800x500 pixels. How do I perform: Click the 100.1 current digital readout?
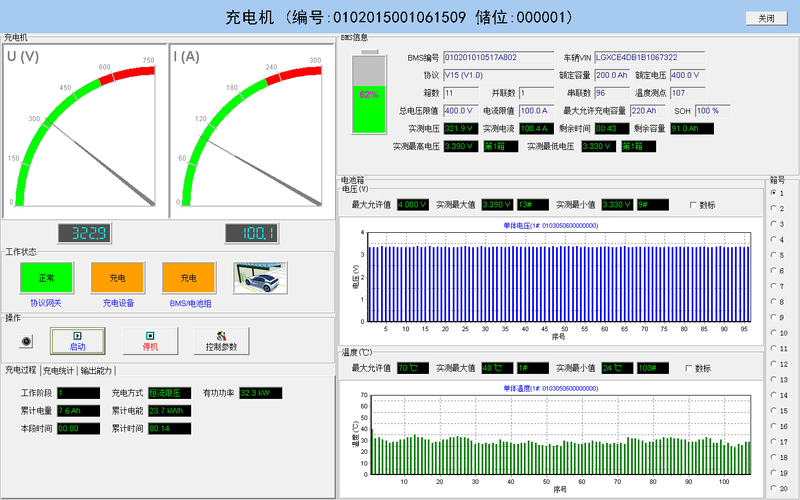point(252,233)
